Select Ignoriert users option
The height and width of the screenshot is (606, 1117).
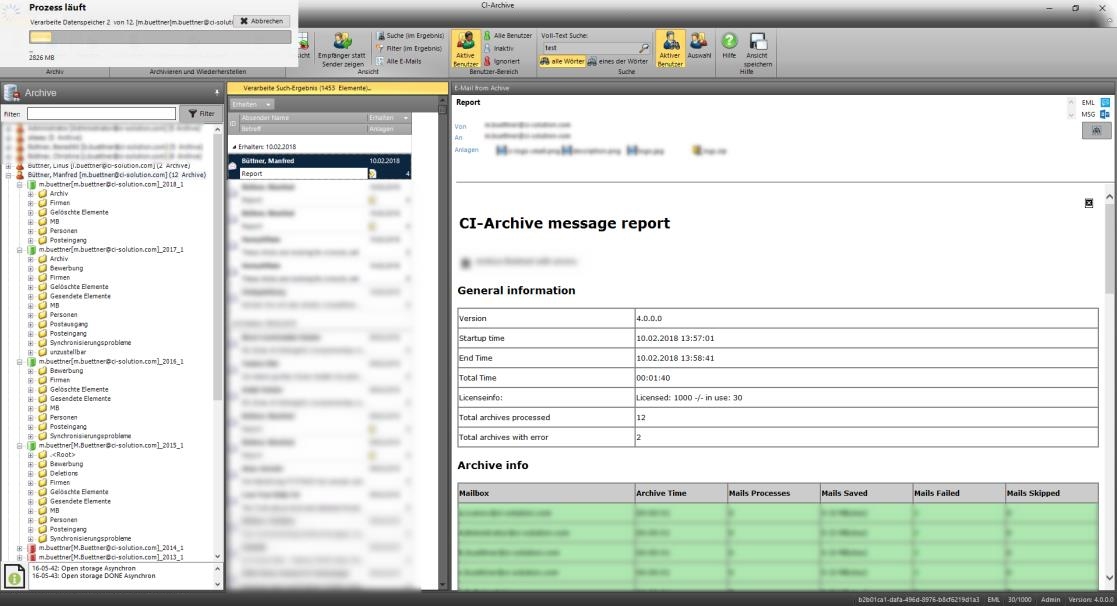pyautogui.click(x=502, y=61)
